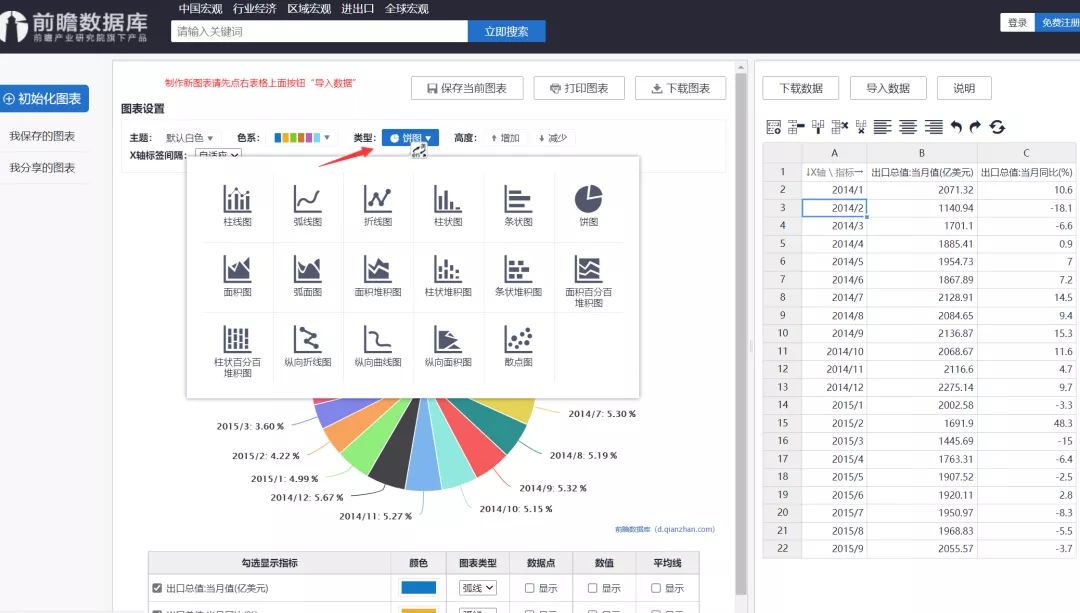Open the blue color swatch for 出口总值:当月值
This screenshot has width=1080, height=613.
pos(418,588)
